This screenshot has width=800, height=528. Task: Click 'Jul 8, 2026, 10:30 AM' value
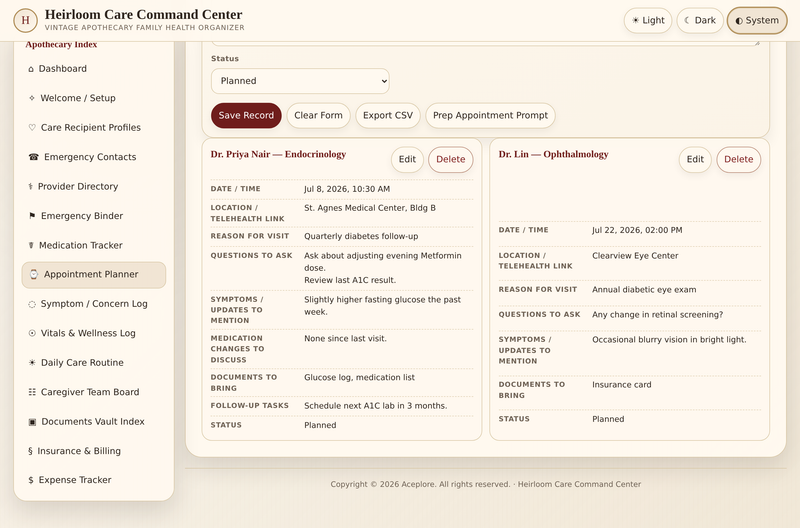(347, 189)
